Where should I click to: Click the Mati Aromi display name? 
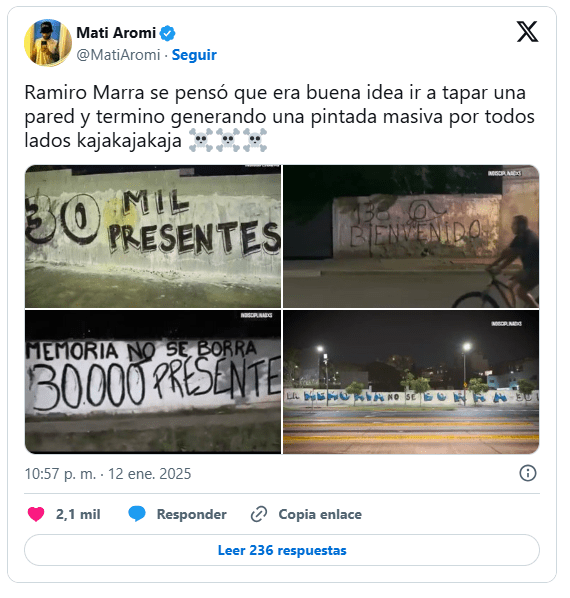pyautogui.click(x=116, y=33)
